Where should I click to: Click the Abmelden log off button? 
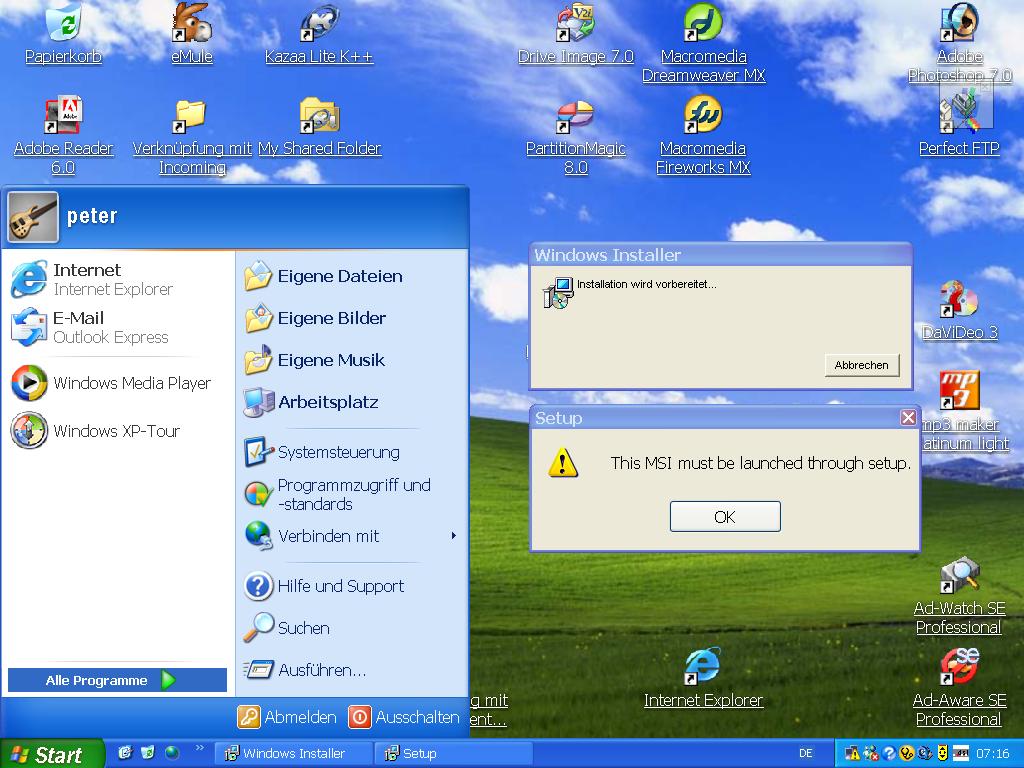[x=287, y=717]
